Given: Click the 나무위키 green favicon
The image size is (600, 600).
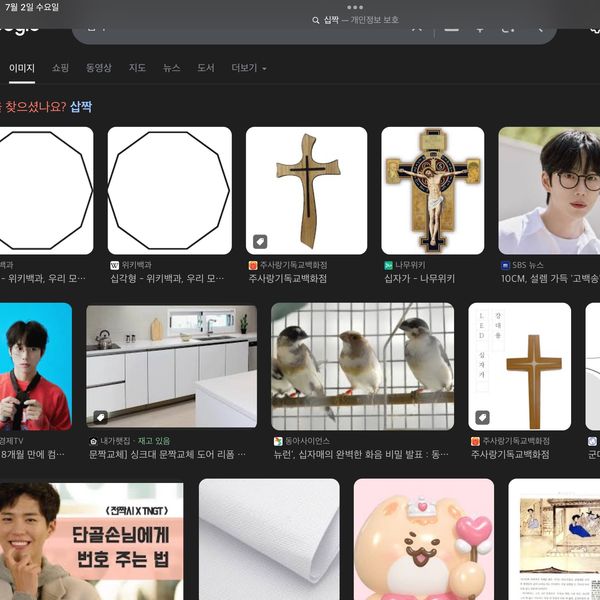Looking at the screenshot, I should pos(388,265).
